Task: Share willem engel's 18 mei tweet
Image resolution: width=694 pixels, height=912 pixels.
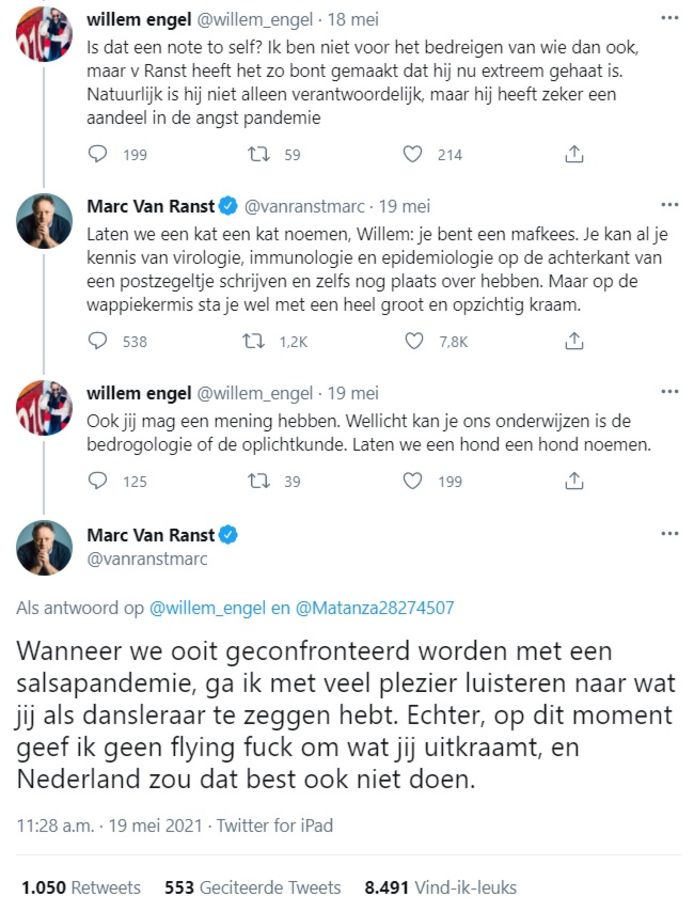Action: 574,154
